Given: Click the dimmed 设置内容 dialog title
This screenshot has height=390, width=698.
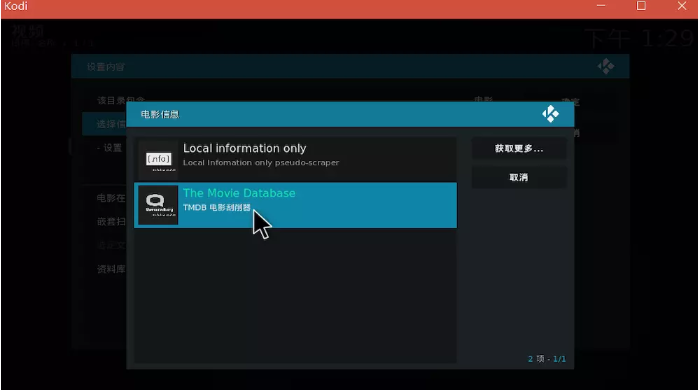Looking at the screenshot, I should pos(106,67).
